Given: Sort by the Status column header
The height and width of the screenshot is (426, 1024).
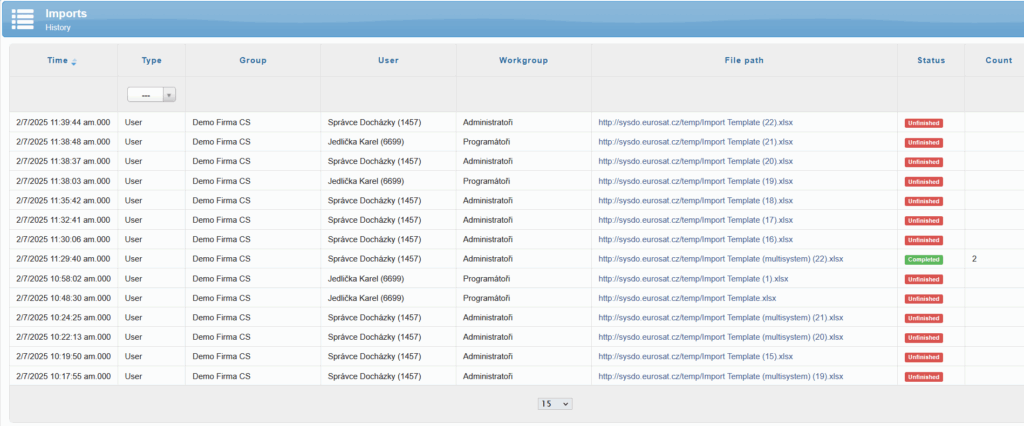Looking at the screenshot, I should pyautogui.click(x=930, y=61).
